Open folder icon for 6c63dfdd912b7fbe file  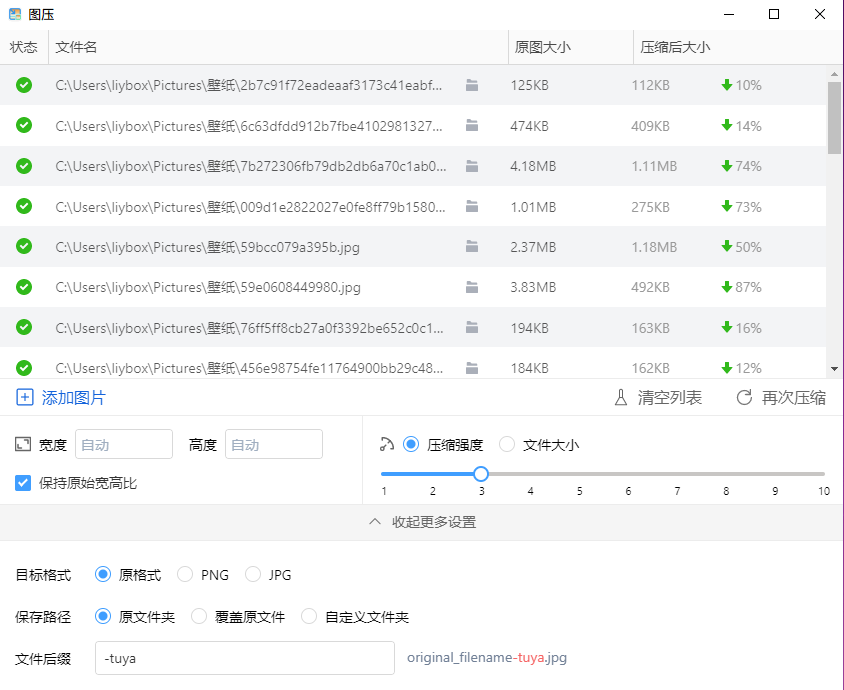472,125
